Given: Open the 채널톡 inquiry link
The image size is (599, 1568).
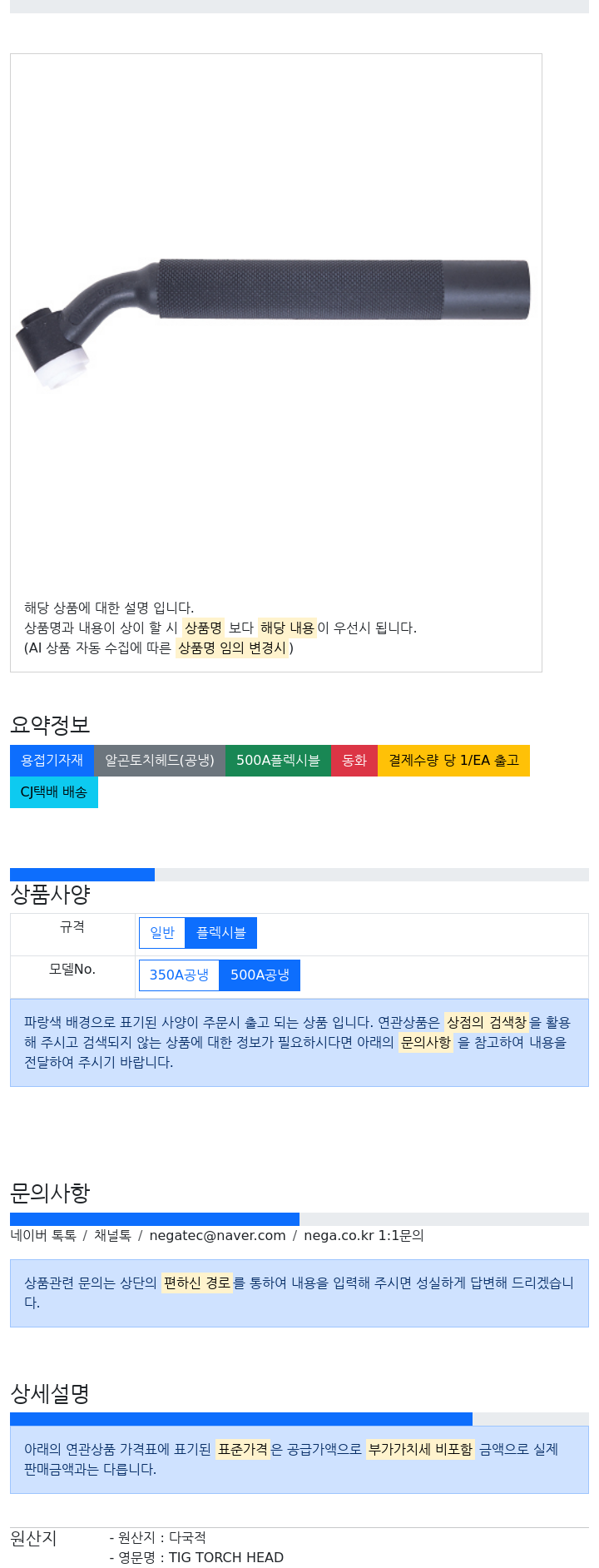Looking at the screenshot, I should pyautogui.click(x=112, y=1236).
